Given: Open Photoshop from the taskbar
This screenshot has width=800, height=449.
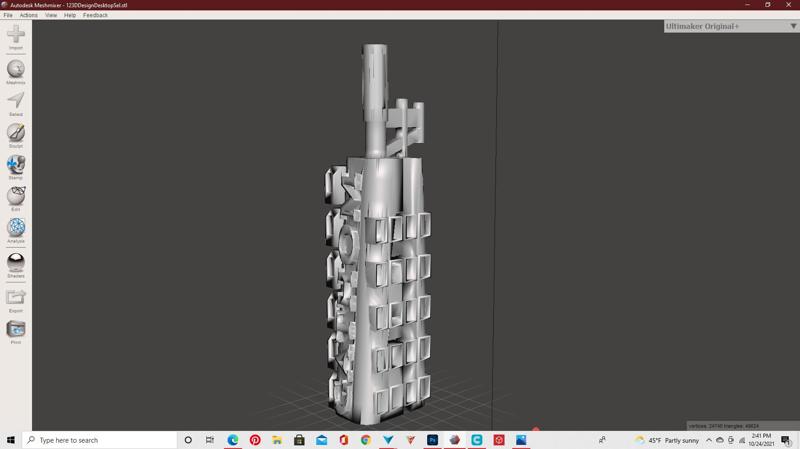Looking at the screenshot, I should (x=432, y=440).
